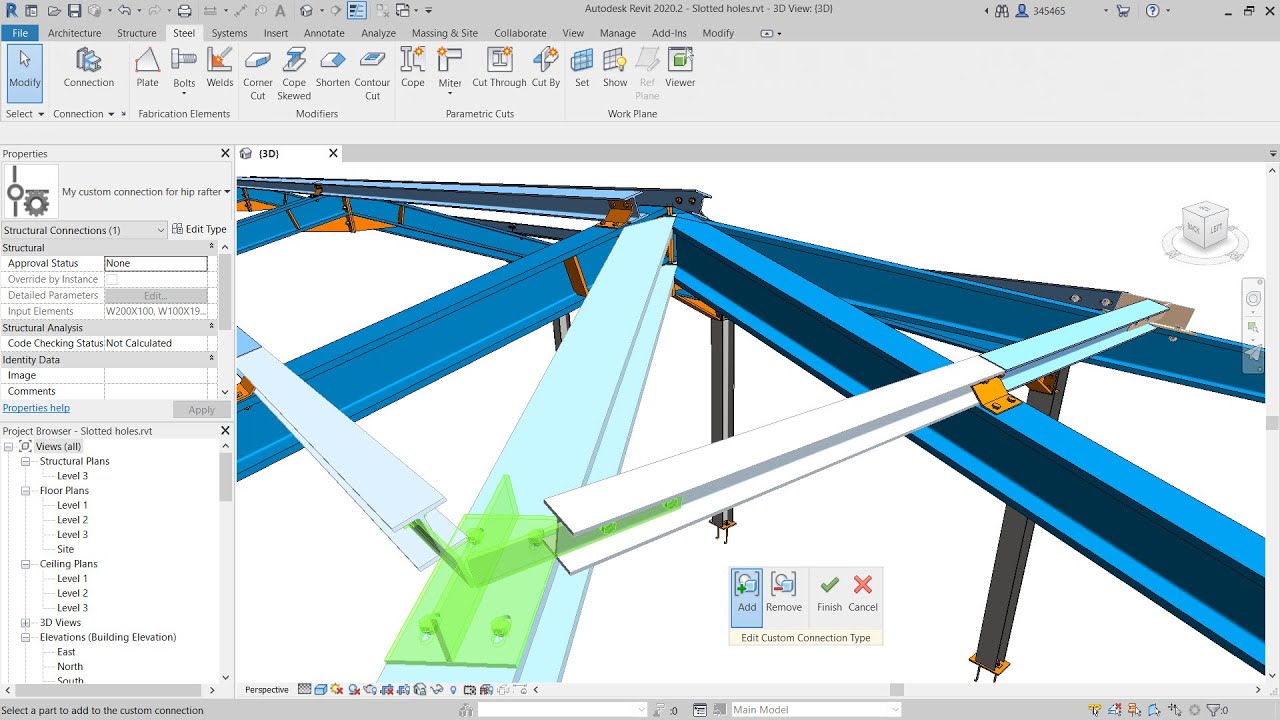Click the Approval Status value field
Image resolution: width=1280 pixels, height=720 pixels.
(156, 263)
